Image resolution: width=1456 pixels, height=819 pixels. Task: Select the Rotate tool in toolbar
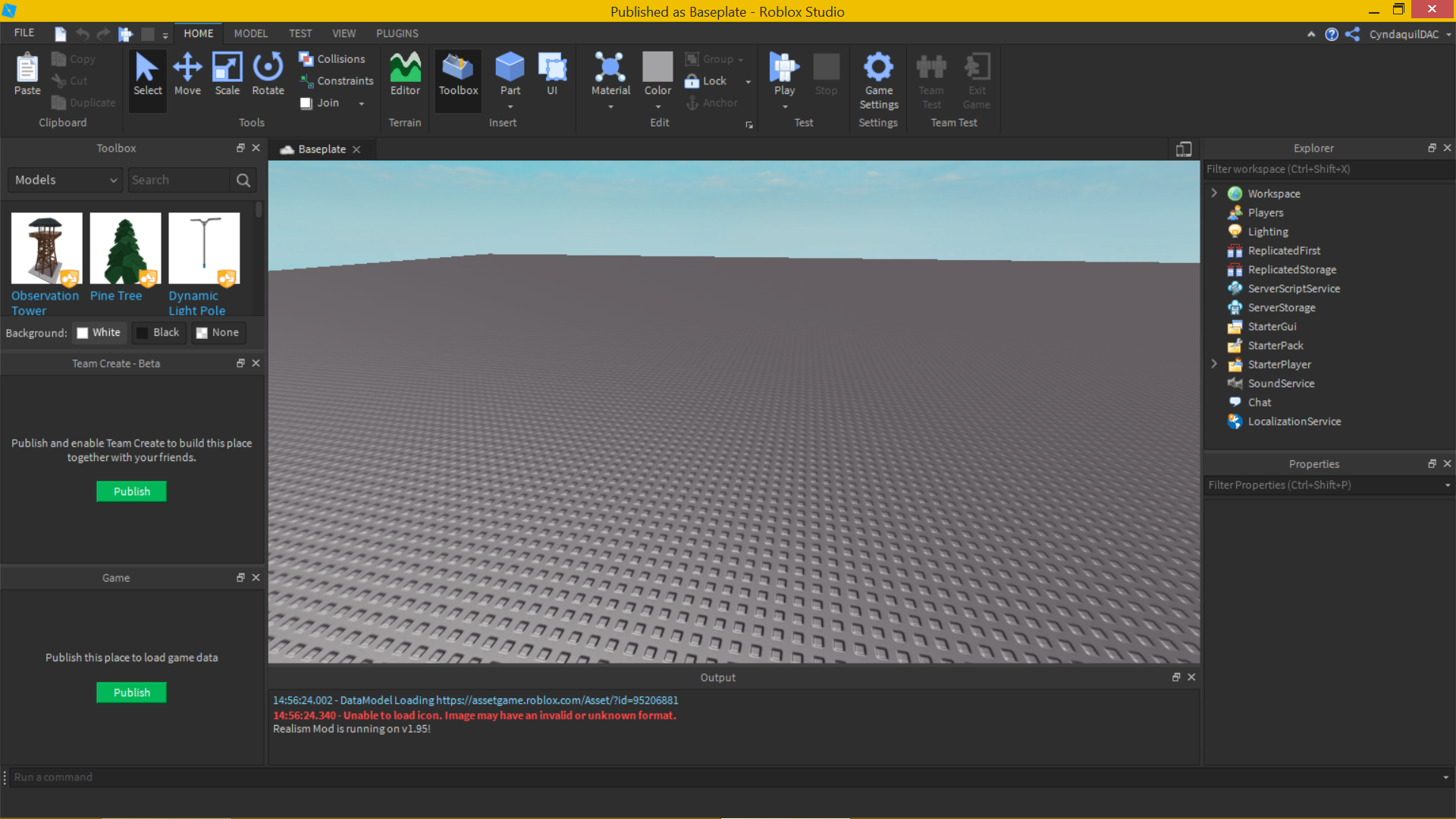click(x=266, y=75)
